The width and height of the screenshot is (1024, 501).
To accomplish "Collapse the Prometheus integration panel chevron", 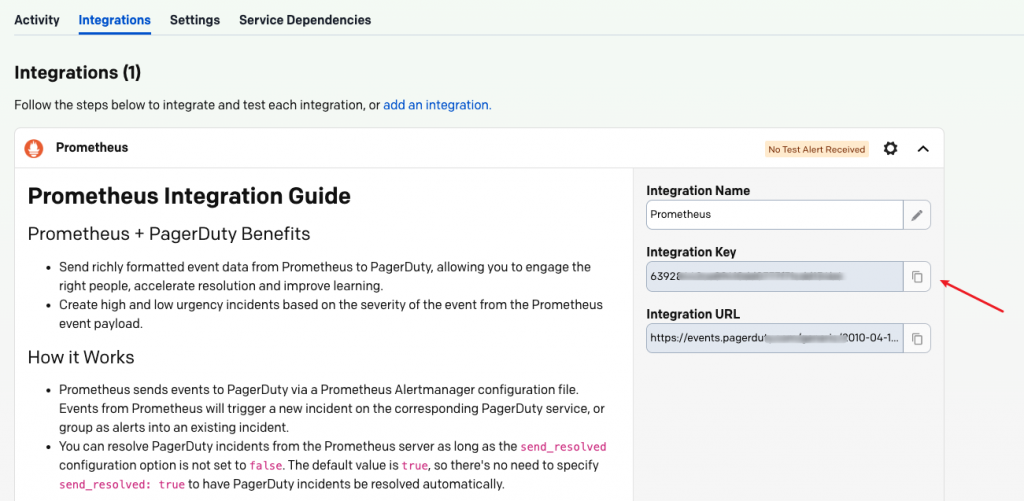I will pos(923,149).
